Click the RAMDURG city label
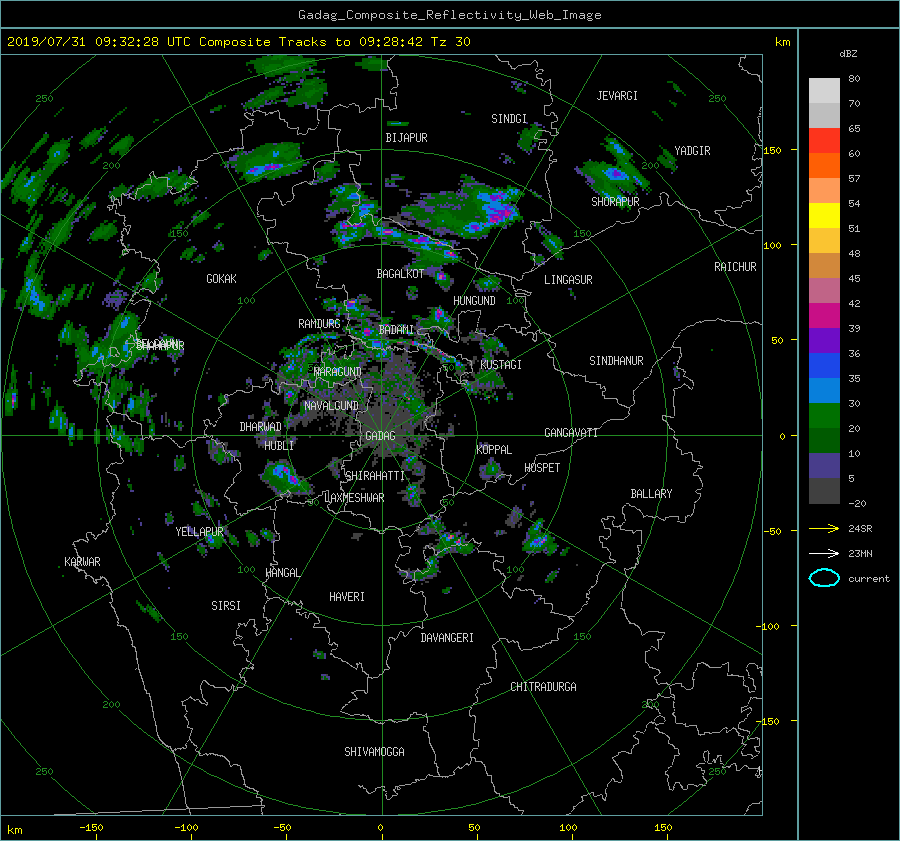Image resolution: width=900 pixels, height=841 pixels. [x=319, y=324]
